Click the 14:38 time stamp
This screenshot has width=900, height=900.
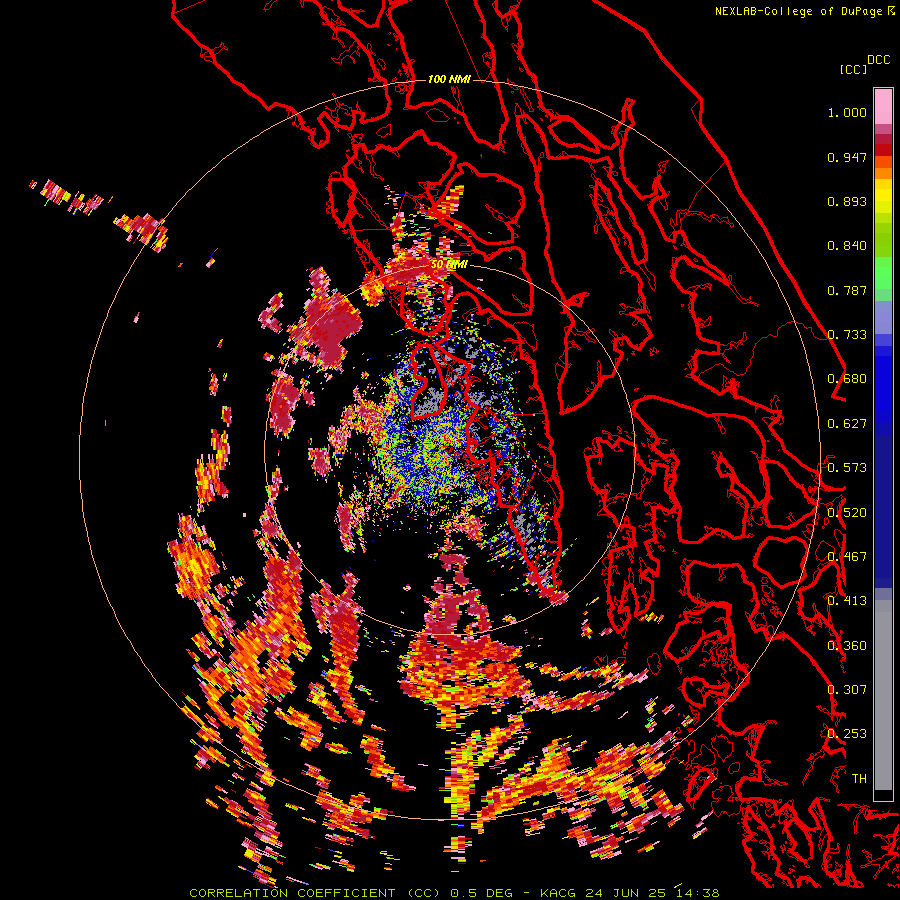point(697,893)
